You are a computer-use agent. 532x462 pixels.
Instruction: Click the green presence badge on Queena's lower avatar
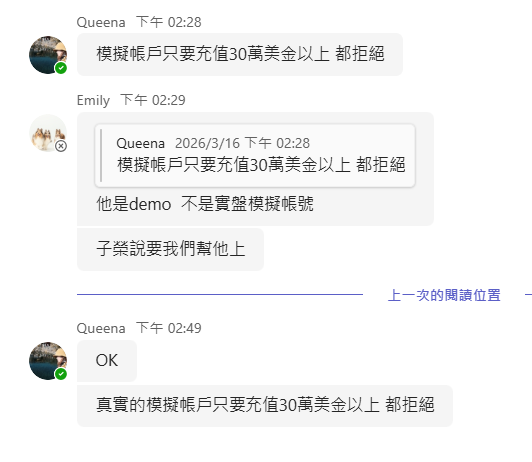point(61,374)
